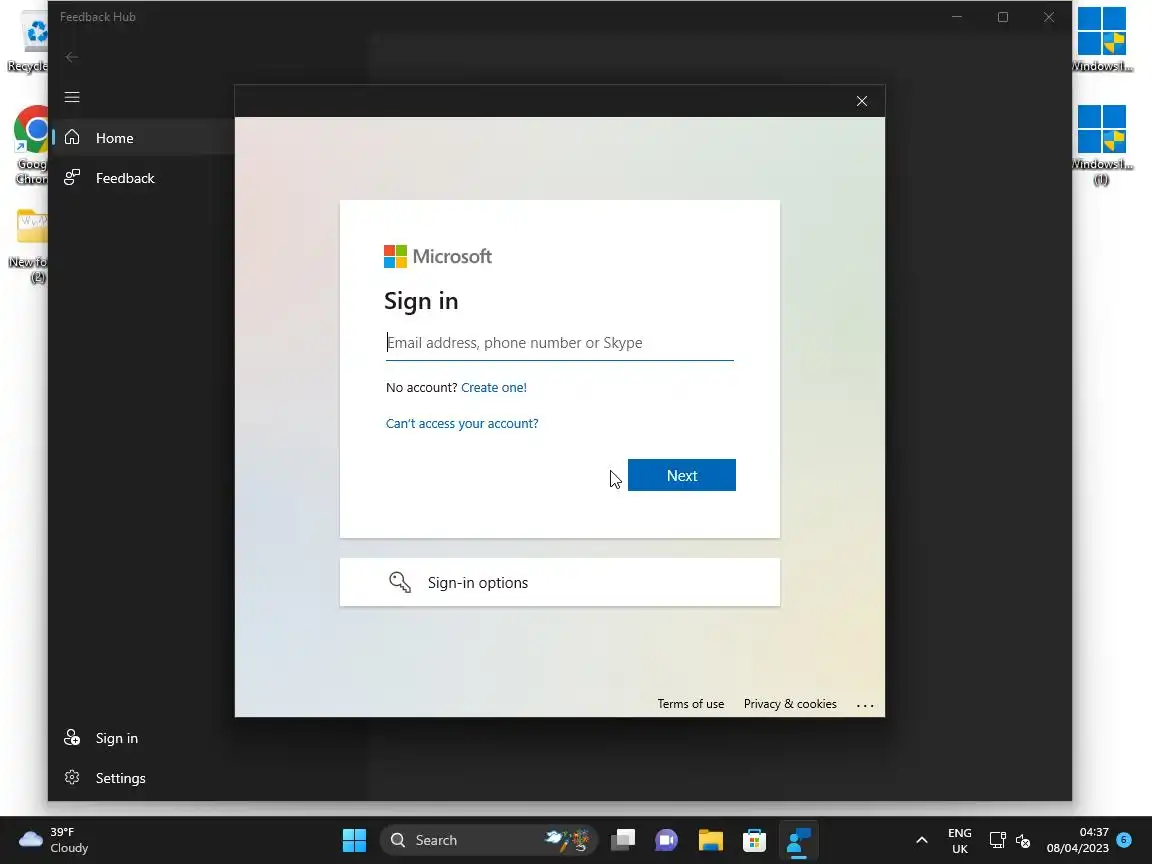This screenshot has height=864, width=1152.
Task: Open File Explorer from the taskbar
Action: [710, 840]
